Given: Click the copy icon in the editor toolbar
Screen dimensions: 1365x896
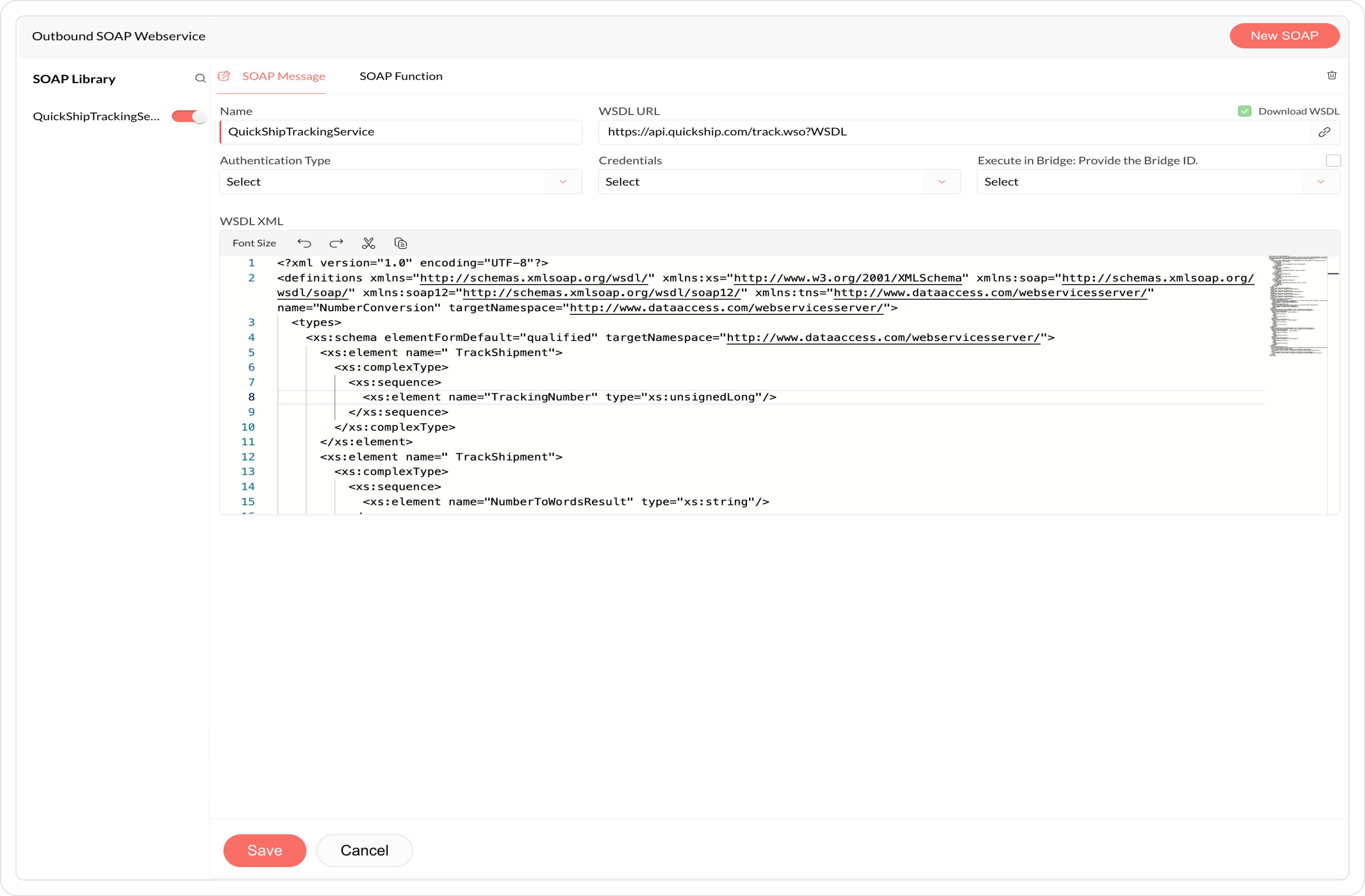Looking at the screenshot, I should click(400, 244).
